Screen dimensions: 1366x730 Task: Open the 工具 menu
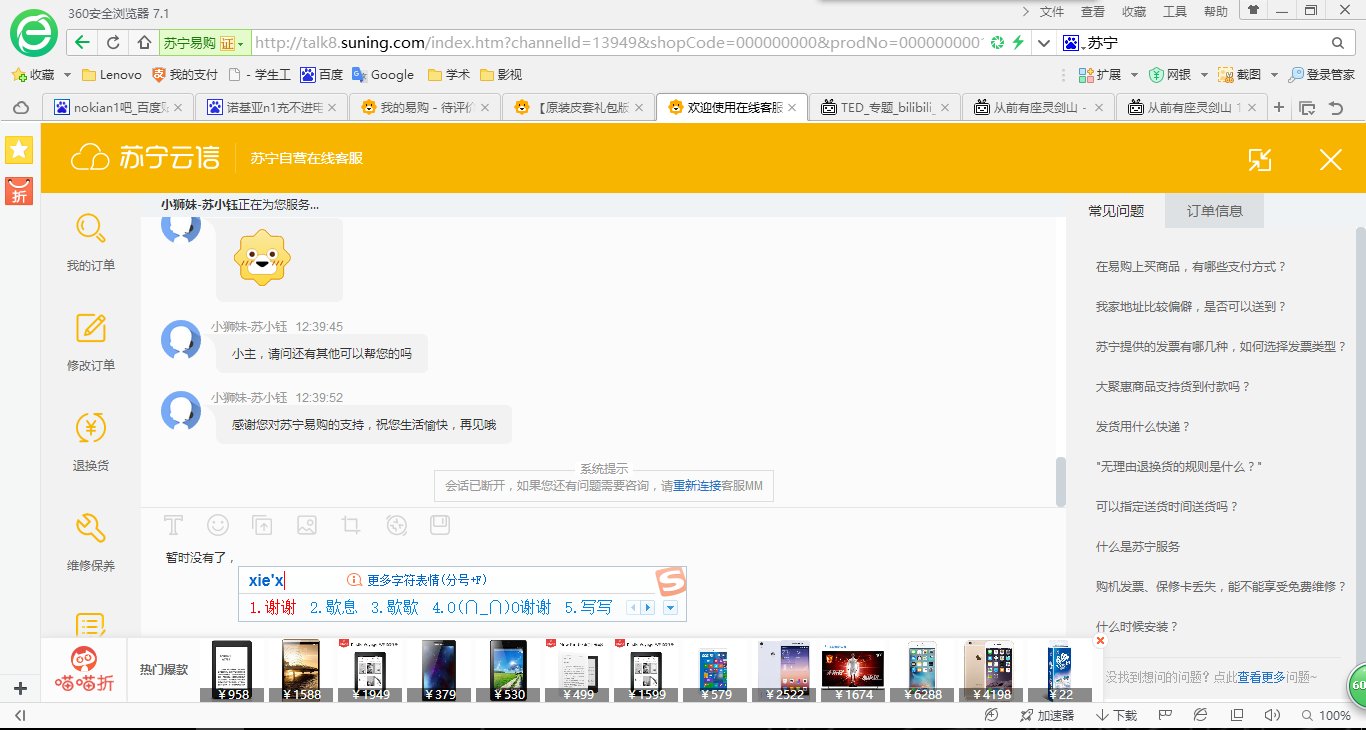[x=1175, y=12]
